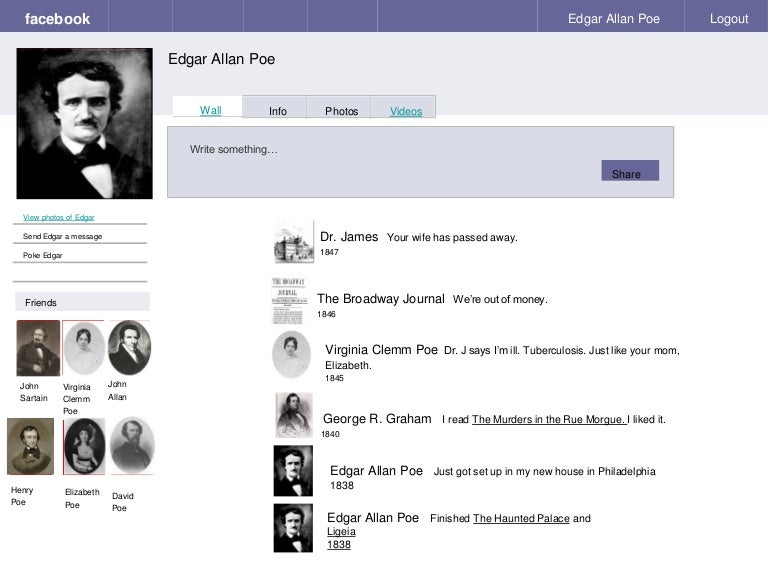
Task: Click The Broadway Journal post avatar
Action: pyautogui.click(x=289, y=300)
